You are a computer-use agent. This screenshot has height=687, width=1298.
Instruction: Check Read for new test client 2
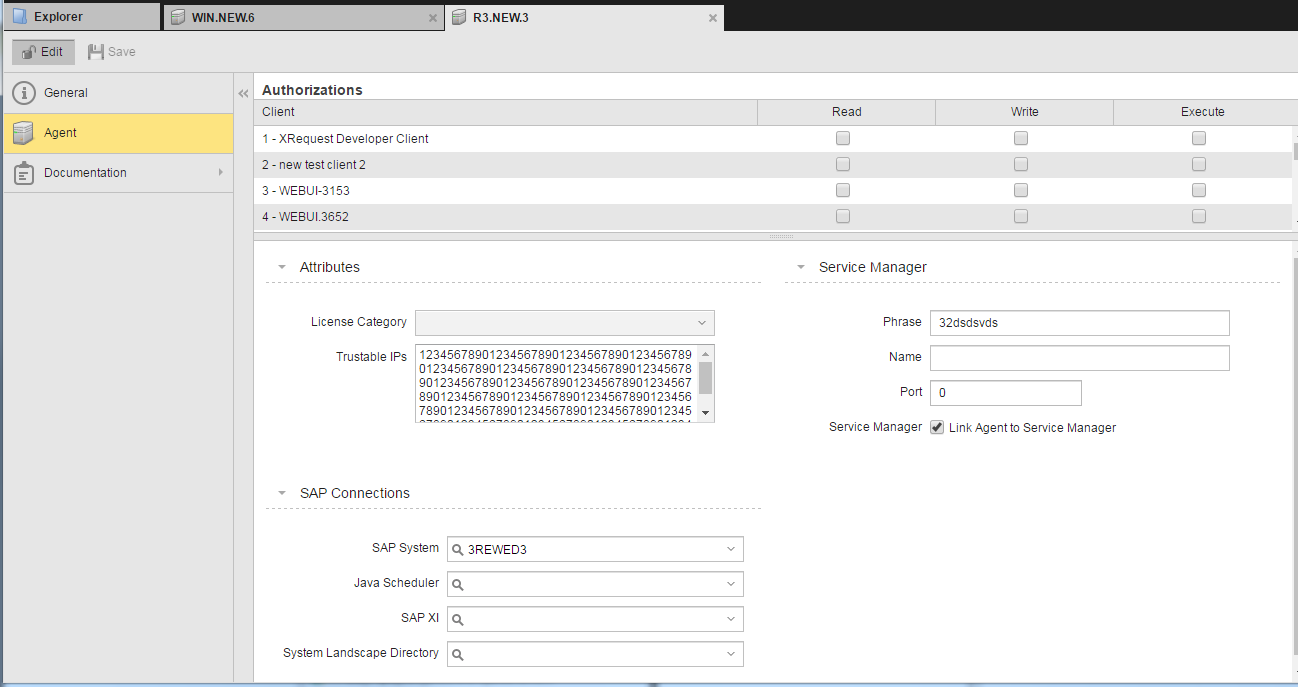843,164
